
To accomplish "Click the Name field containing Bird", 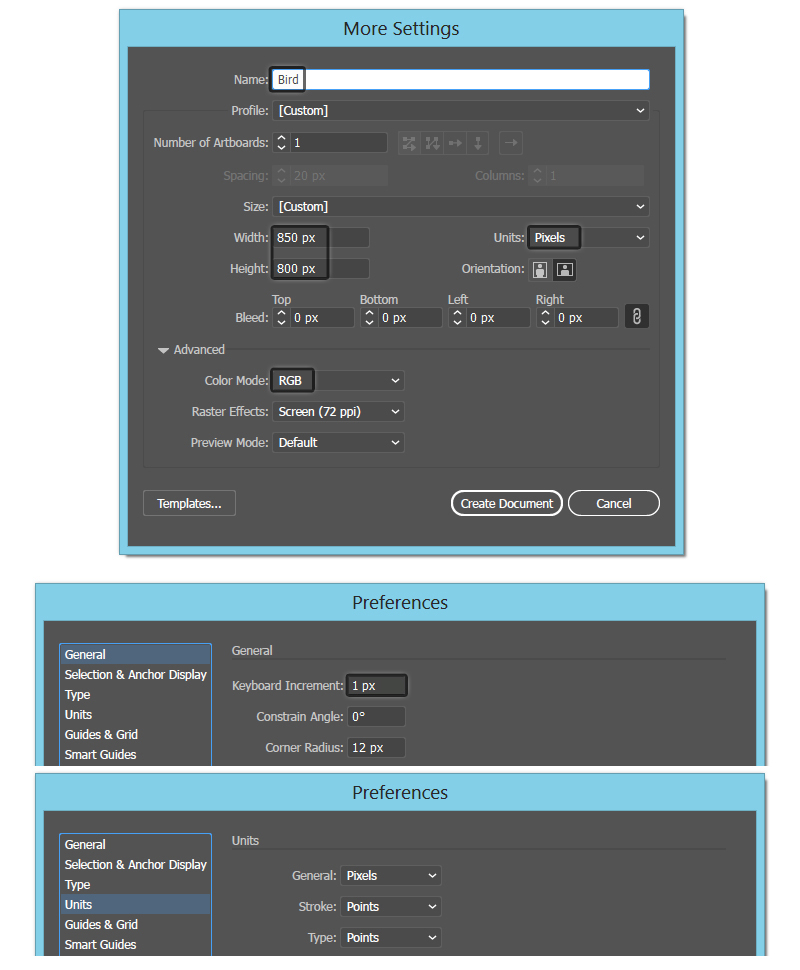I will [460, 79].
